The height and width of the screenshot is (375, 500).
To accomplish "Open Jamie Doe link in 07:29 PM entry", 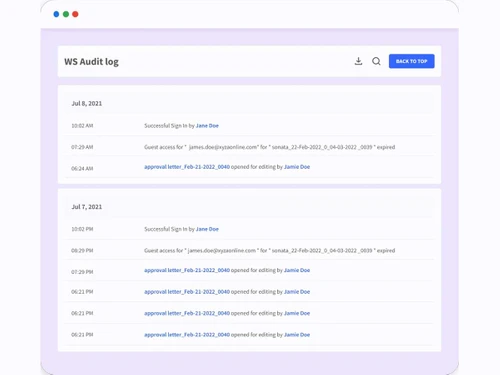I will [x=297, y=270].
